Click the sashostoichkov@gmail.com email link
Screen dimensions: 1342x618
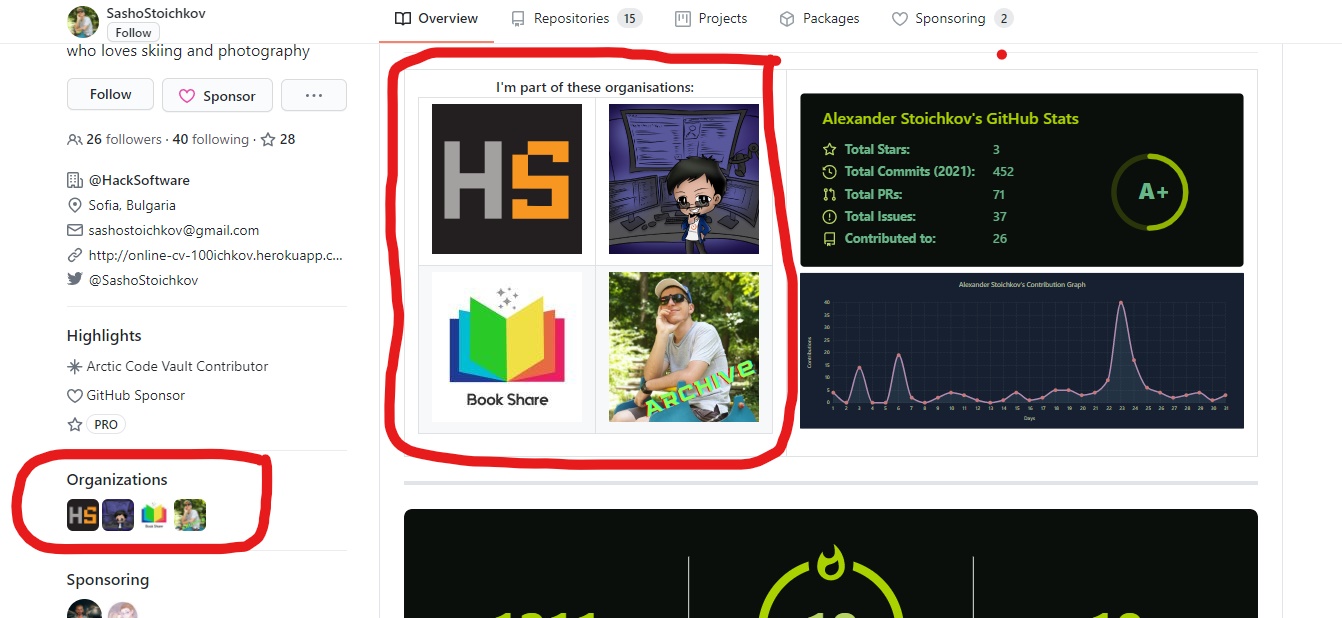click(x=174, y=230)
